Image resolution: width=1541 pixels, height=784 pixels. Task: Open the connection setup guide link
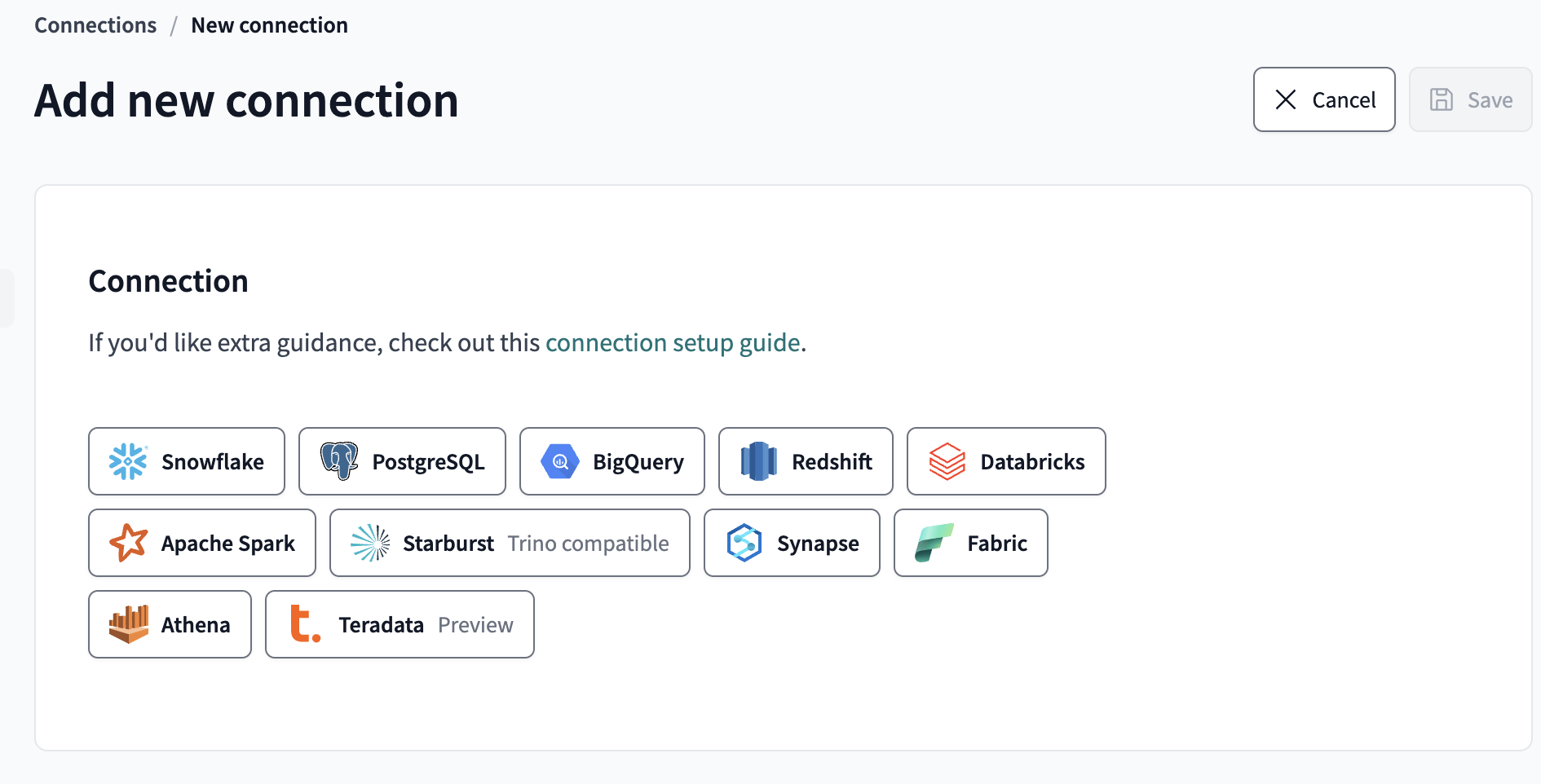[x=672, y=342]
